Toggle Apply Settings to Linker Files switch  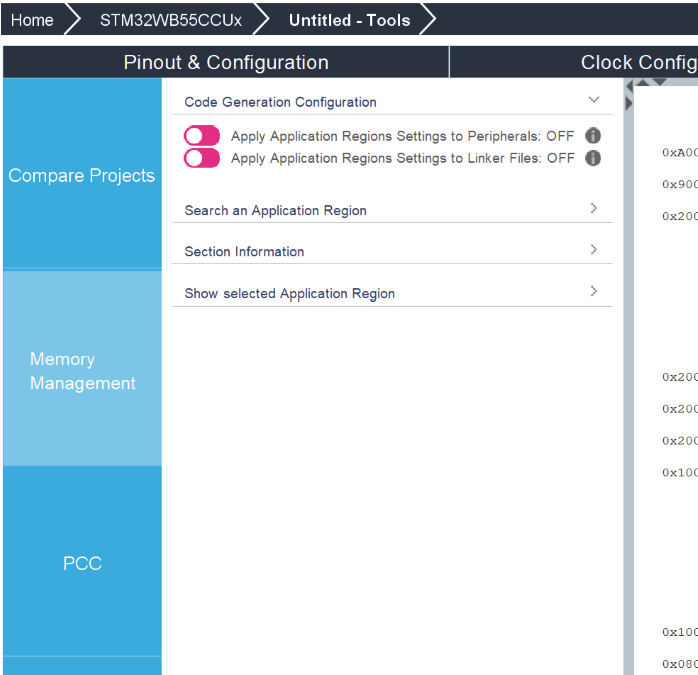click(x=202, y=158)
